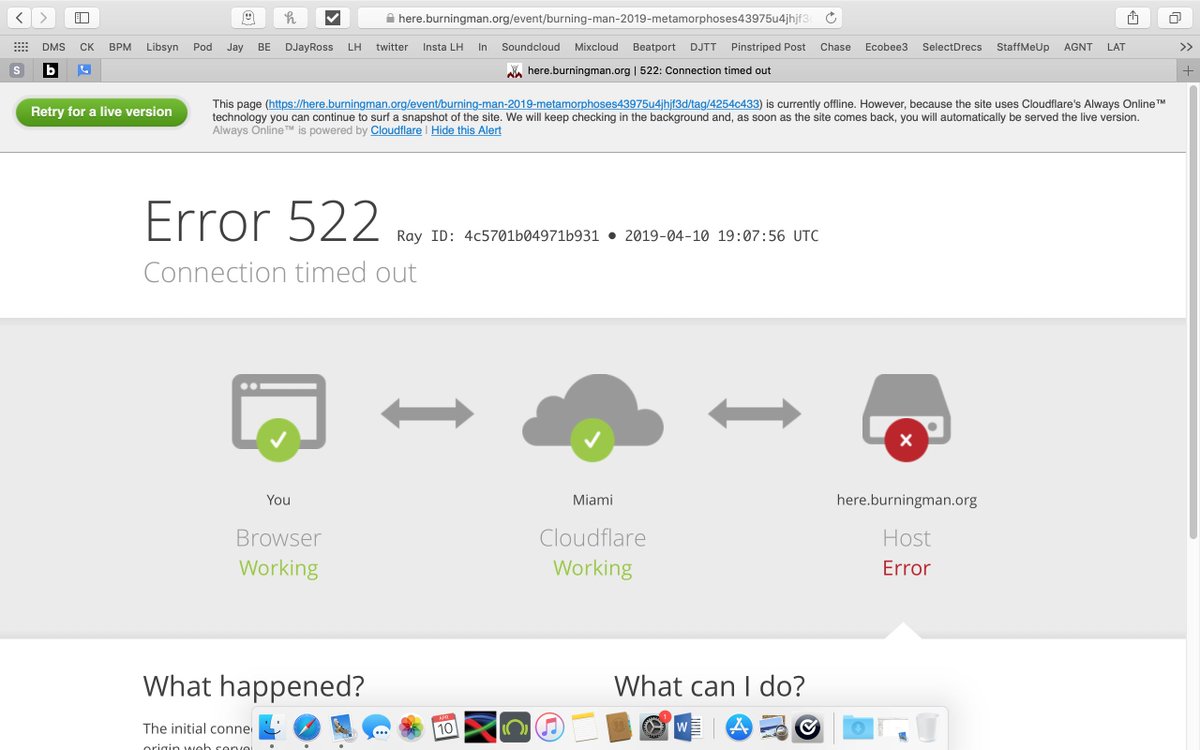Click the checkmark extension toolbar icon
This screenshot has height=750, width=1200.
tap(332, 17)
